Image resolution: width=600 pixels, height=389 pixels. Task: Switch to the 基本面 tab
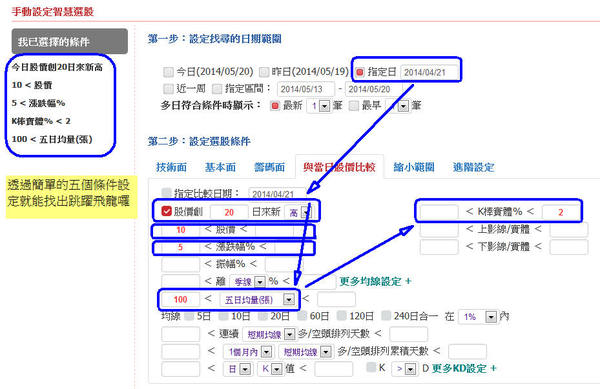[220, 167]
